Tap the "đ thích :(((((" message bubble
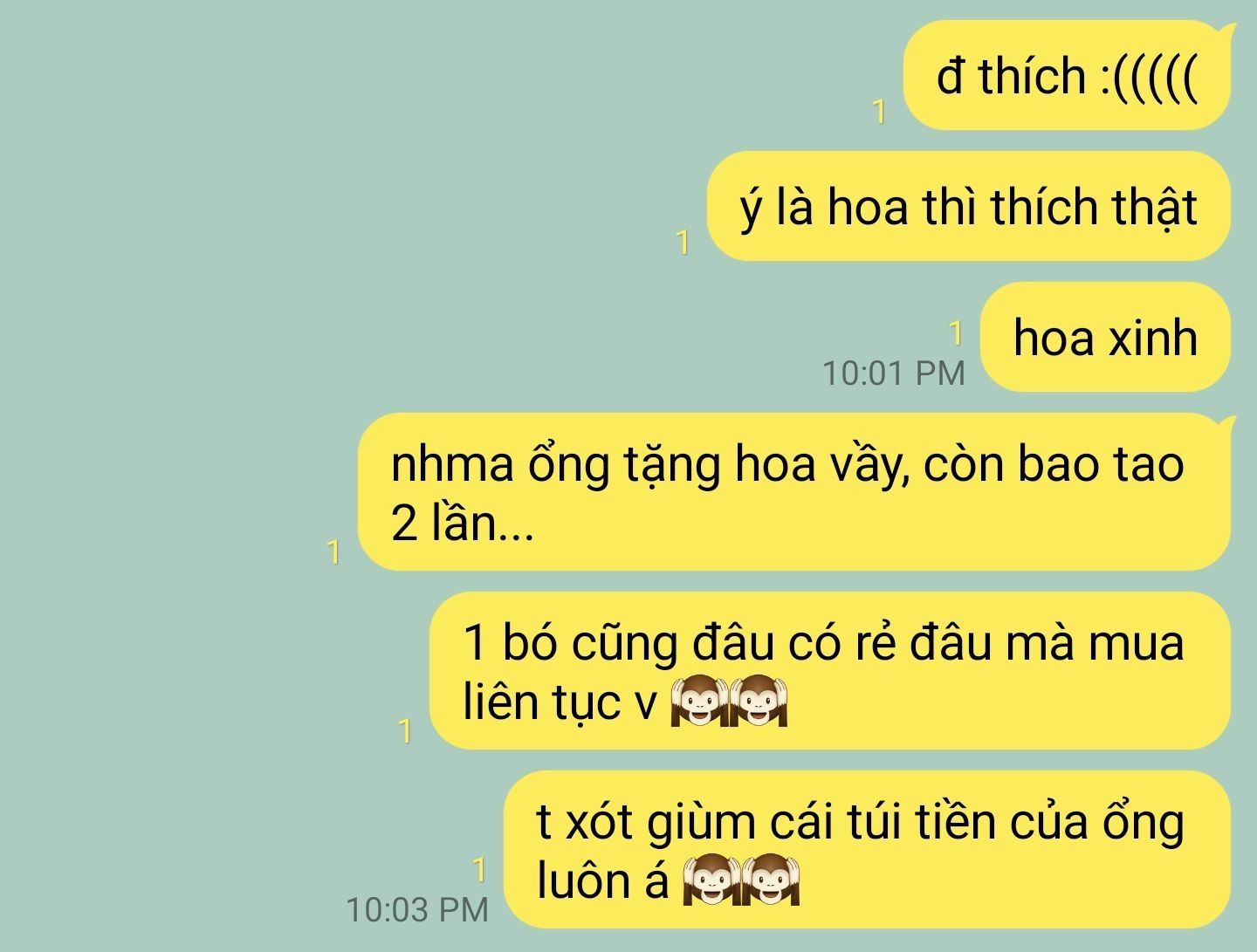1257x952 pixels. tap(1067, 76)
